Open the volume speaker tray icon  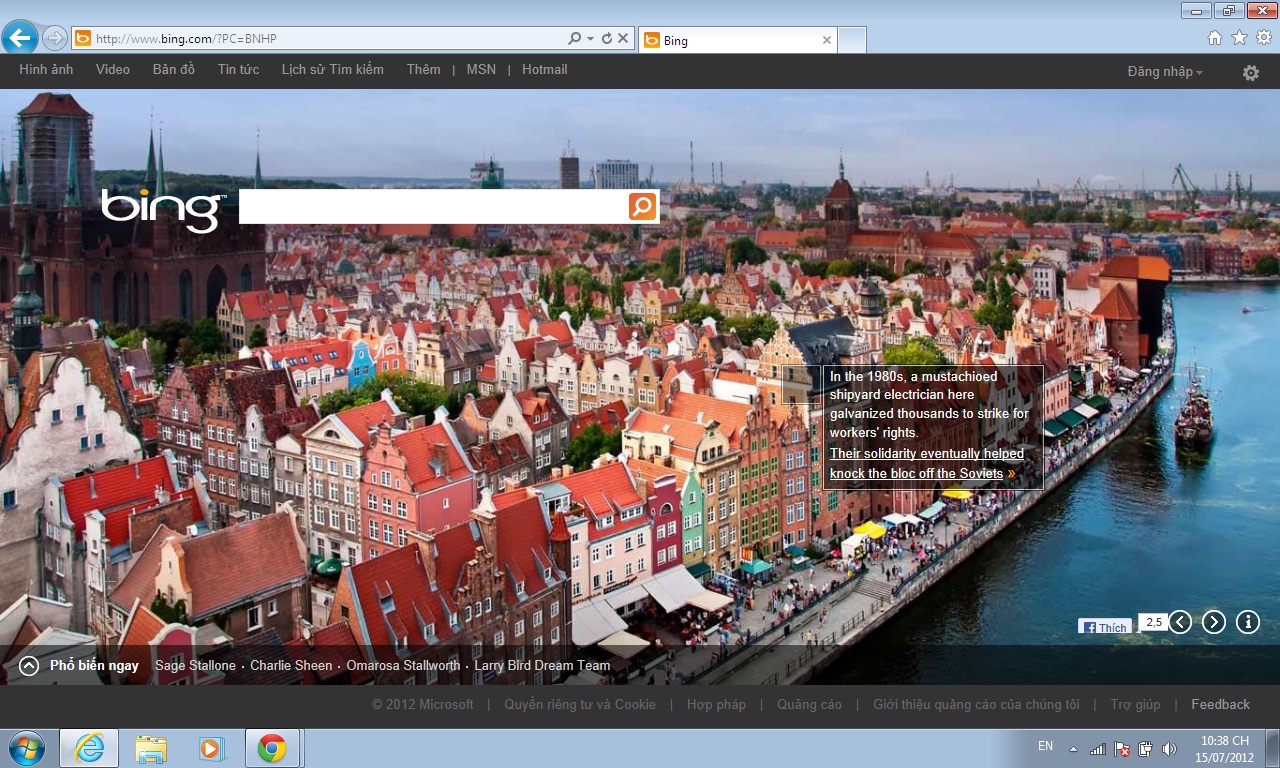[x=1169, y=749]
